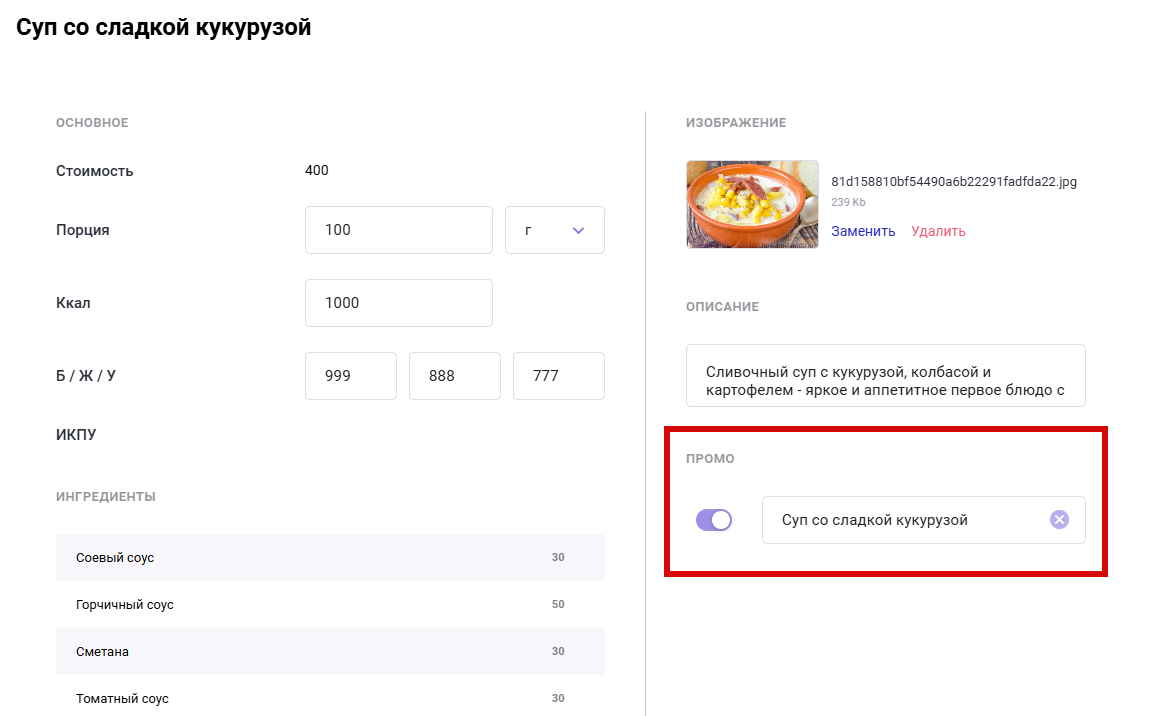Select the Горчичный соус ingredient row
This screenshot has width=1151, height=716.
[330, 604]
